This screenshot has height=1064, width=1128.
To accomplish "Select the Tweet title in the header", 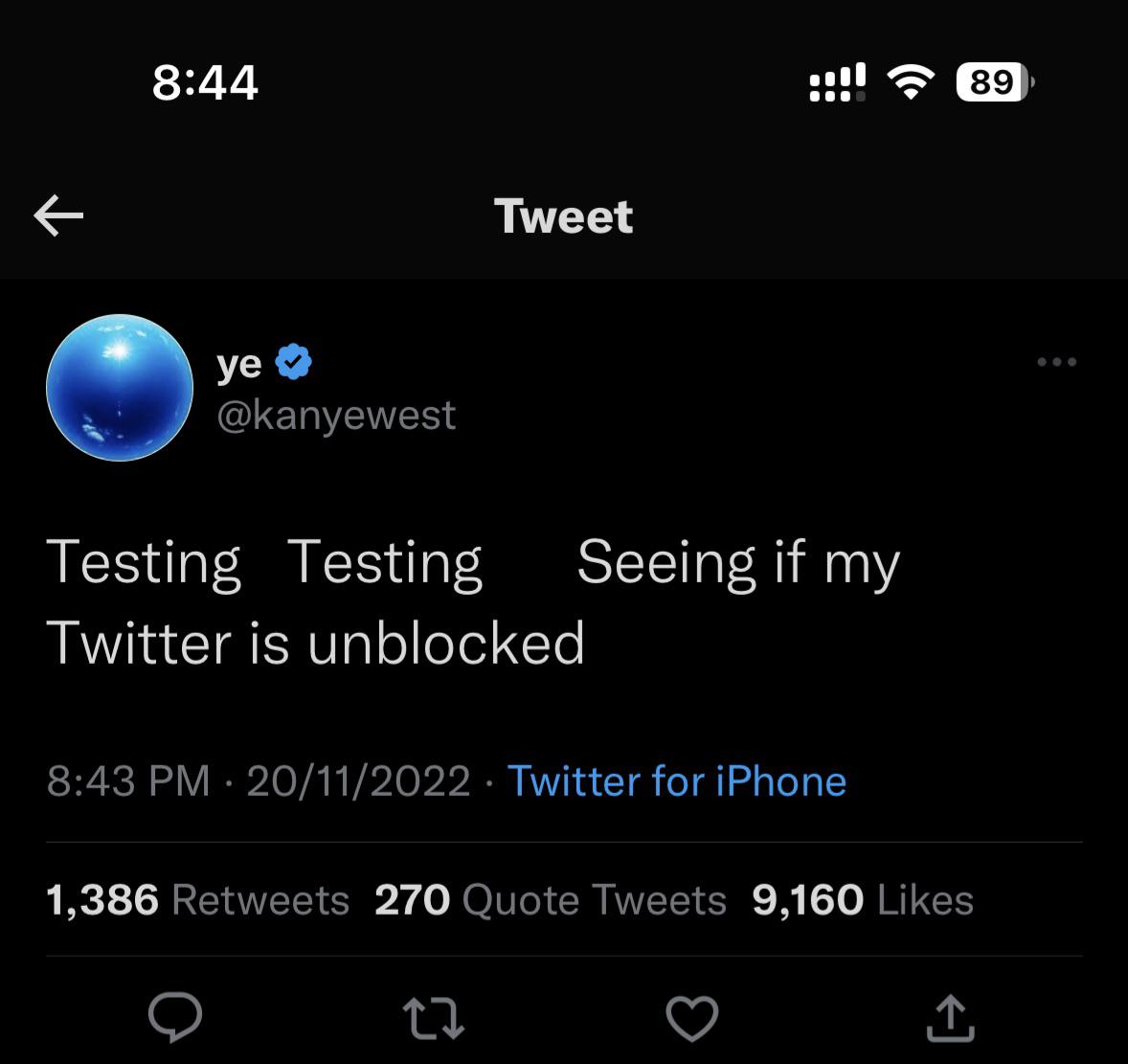I will pyautogui.click(x=563, y=215).
